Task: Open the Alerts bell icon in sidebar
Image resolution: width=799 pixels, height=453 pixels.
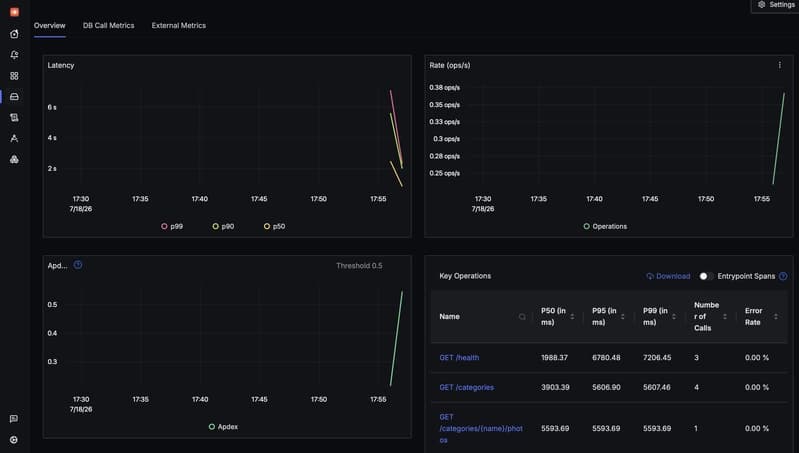Action: 14,55
